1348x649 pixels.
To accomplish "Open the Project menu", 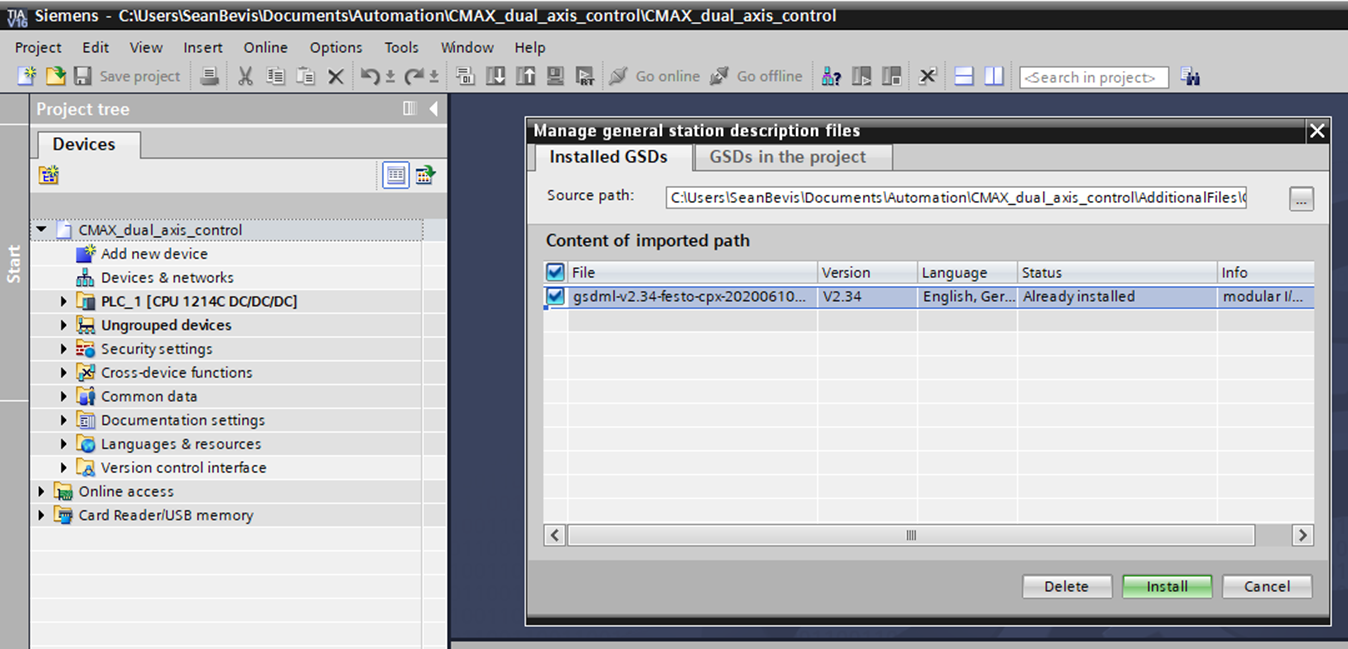I will pos(38,47).
